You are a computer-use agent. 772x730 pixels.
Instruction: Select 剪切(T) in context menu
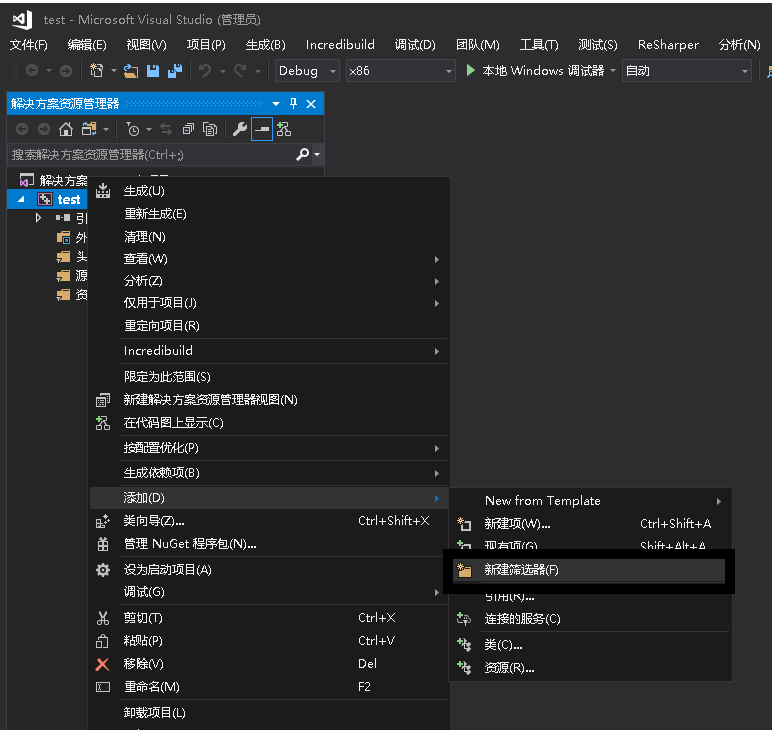point(269,618)
